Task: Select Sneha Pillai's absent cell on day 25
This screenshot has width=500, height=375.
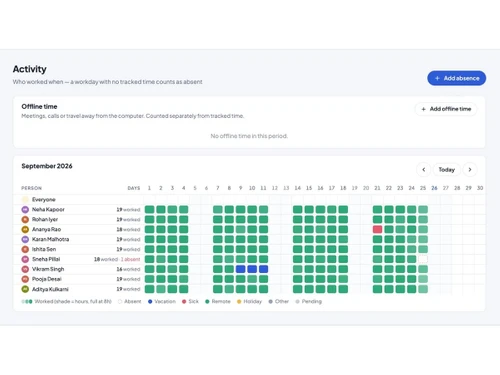Action: 423,259
